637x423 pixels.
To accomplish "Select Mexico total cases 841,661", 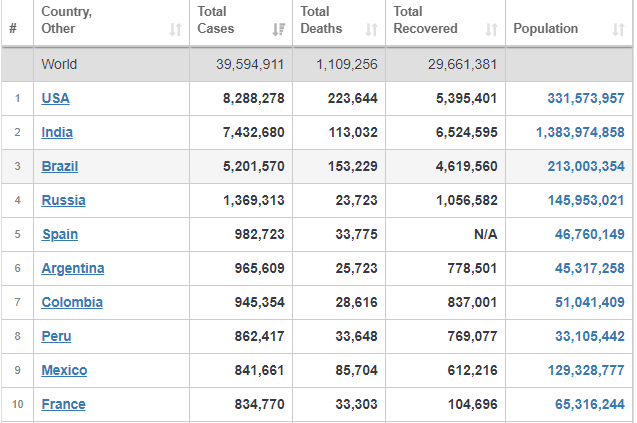I will tap(259, 371).
